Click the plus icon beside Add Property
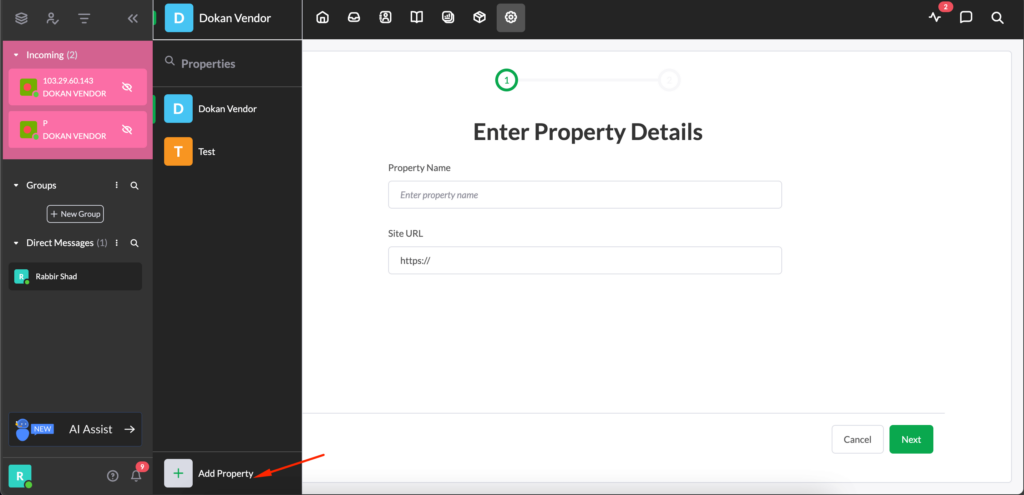Screen dimensions: 1024x495 tap(178, 473)
